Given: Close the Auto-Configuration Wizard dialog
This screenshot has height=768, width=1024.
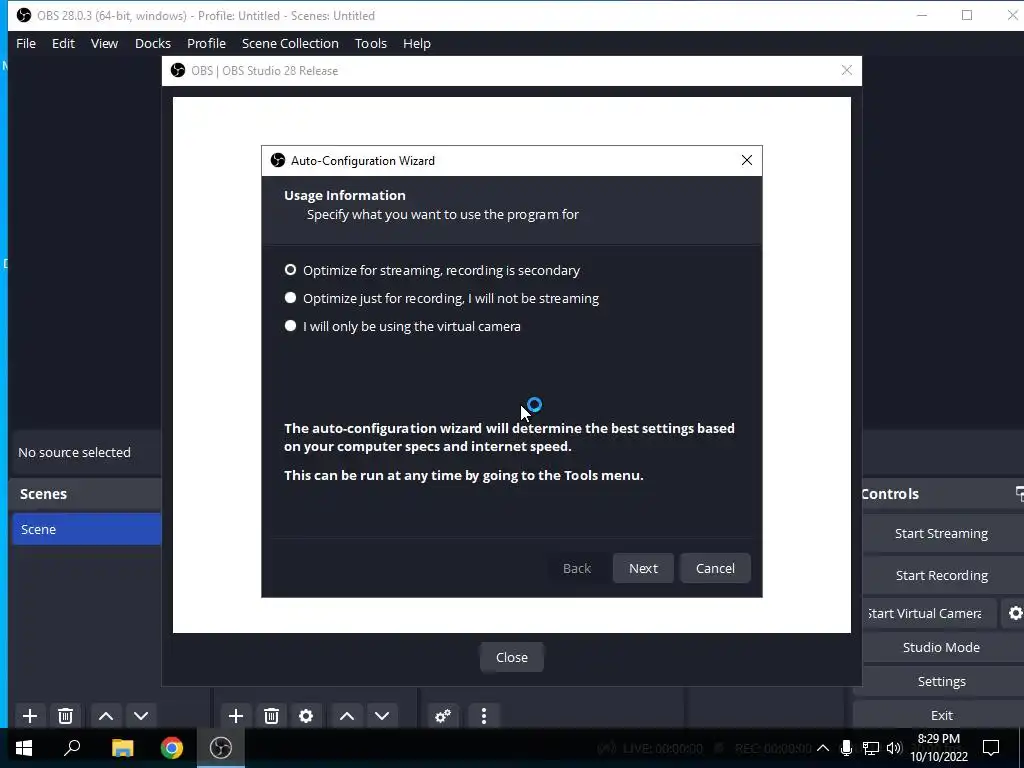Looking at the screenshot, I should tap(746, 161).
